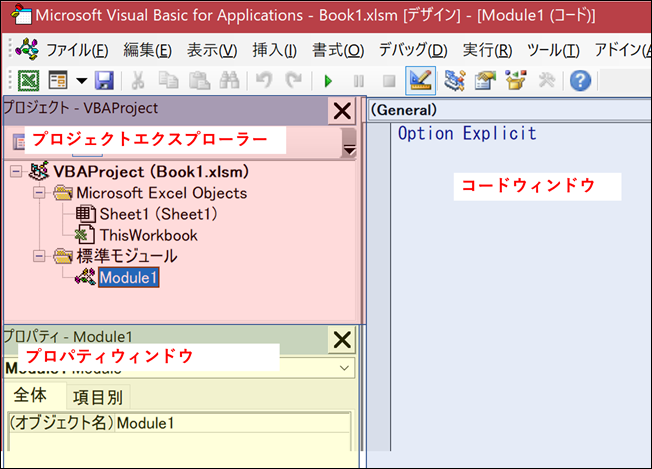The width and height of the screenshot is (652, 469).
Task: Toggle Design Mode icon in toolbar
Action: coord(420,80)
